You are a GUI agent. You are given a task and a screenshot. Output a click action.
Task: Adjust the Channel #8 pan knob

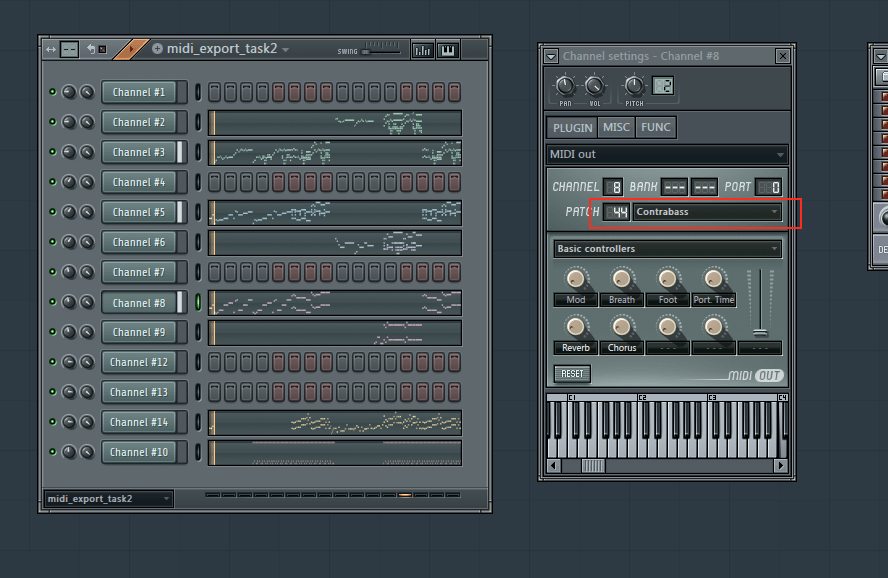pos(69,302)
